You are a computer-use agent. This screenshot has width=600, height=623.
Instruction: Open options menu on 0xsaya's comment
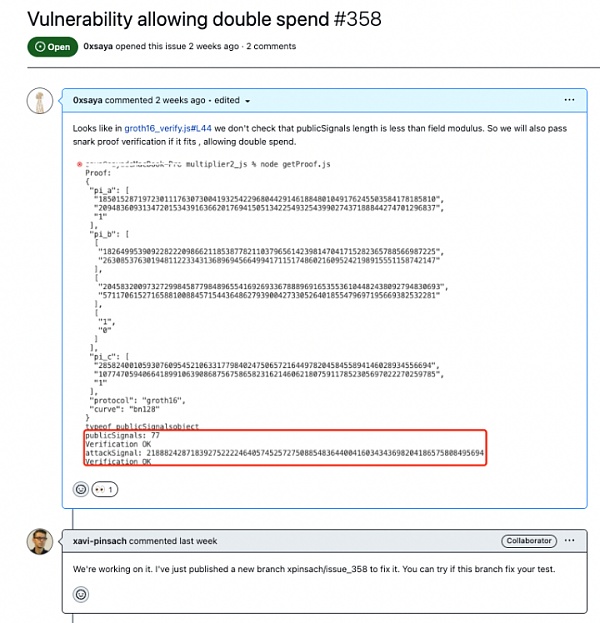(x=569, y=100)
